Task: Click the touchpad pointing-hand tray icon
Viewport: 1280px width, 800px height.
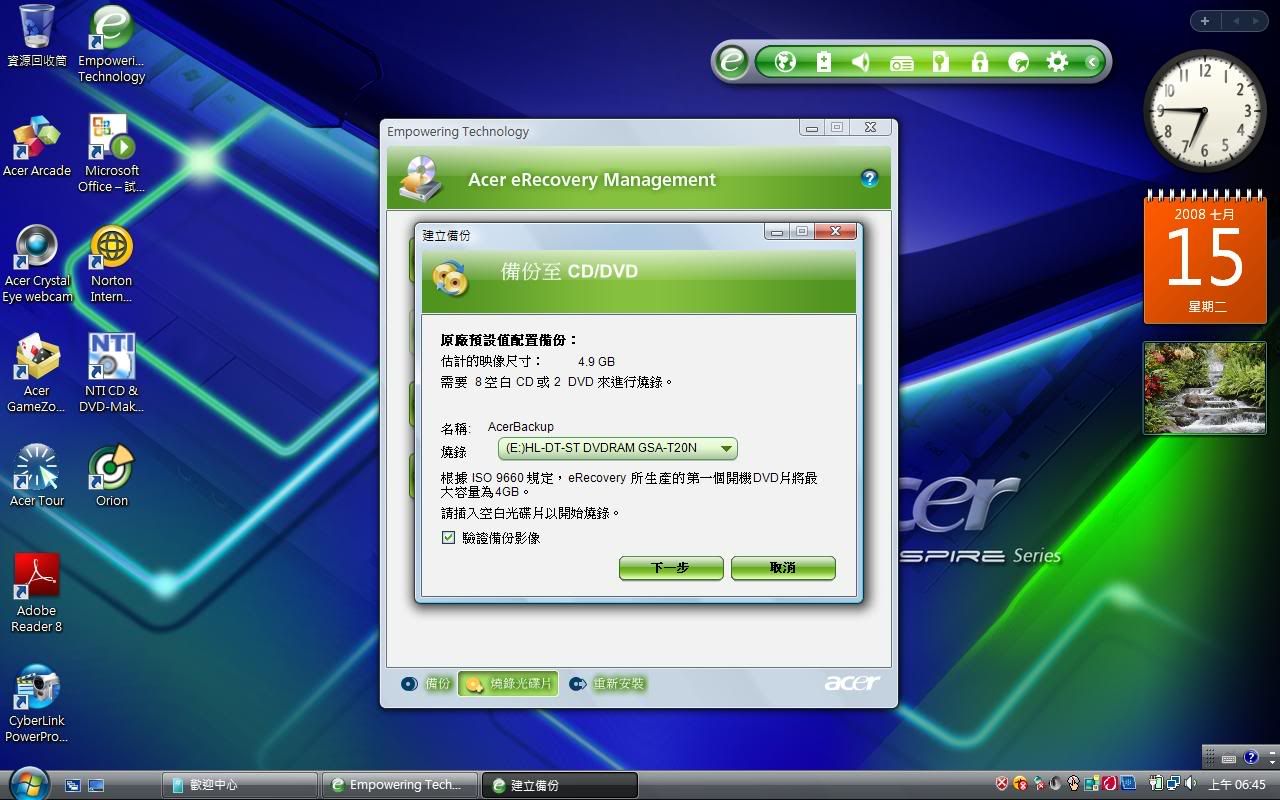Action: (x=1075, y=784)
